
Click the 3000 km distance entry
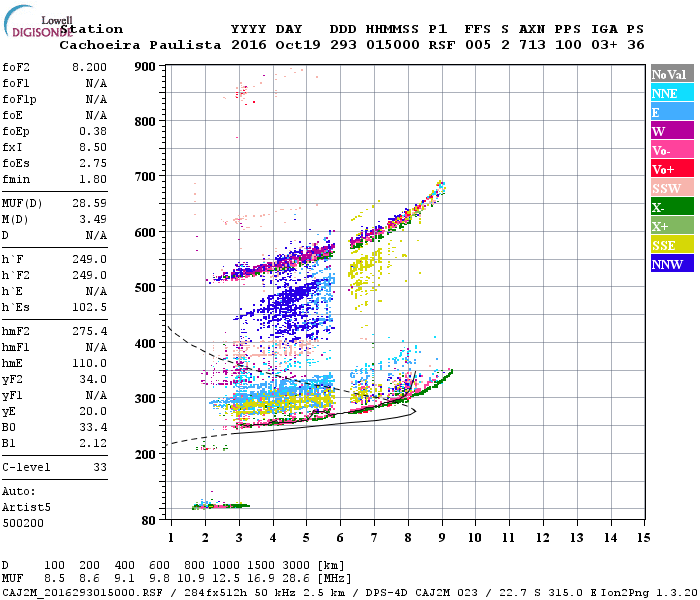tap(296, 566)
